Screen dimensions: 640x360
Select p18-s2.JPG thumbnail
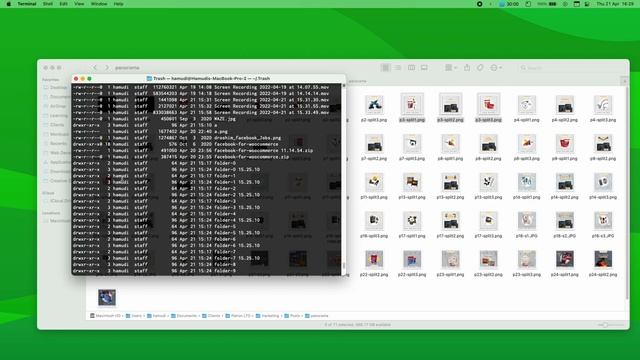564,221
